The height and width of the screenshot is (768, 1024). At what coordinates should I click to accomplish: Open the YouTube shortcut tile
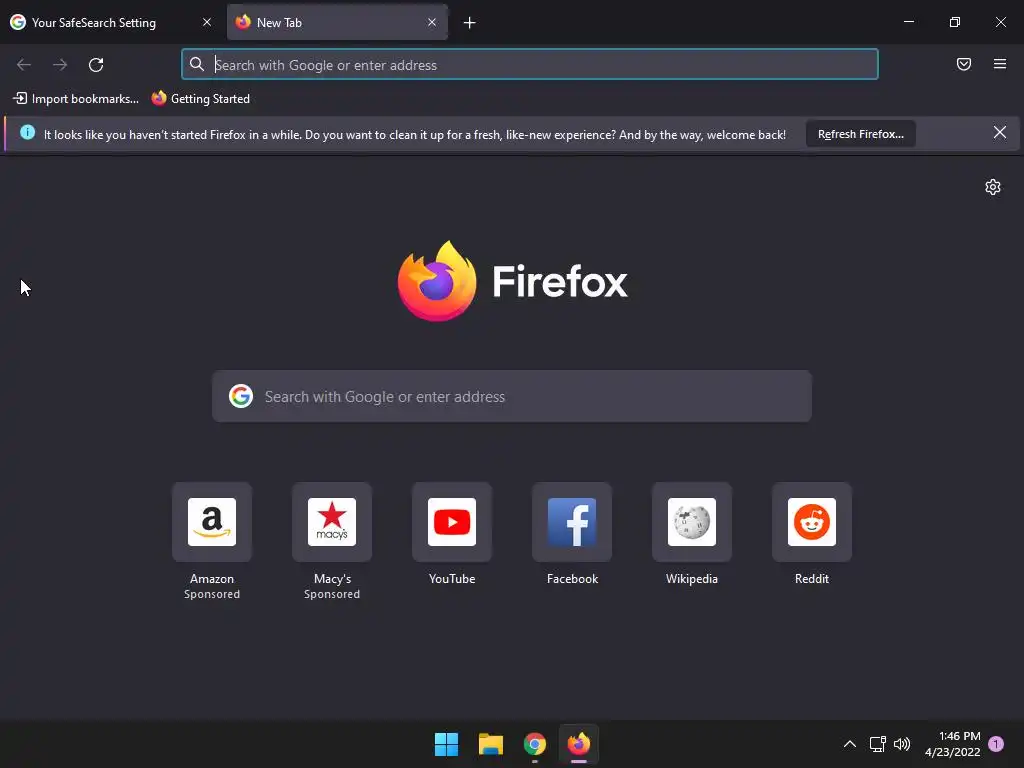452,522
